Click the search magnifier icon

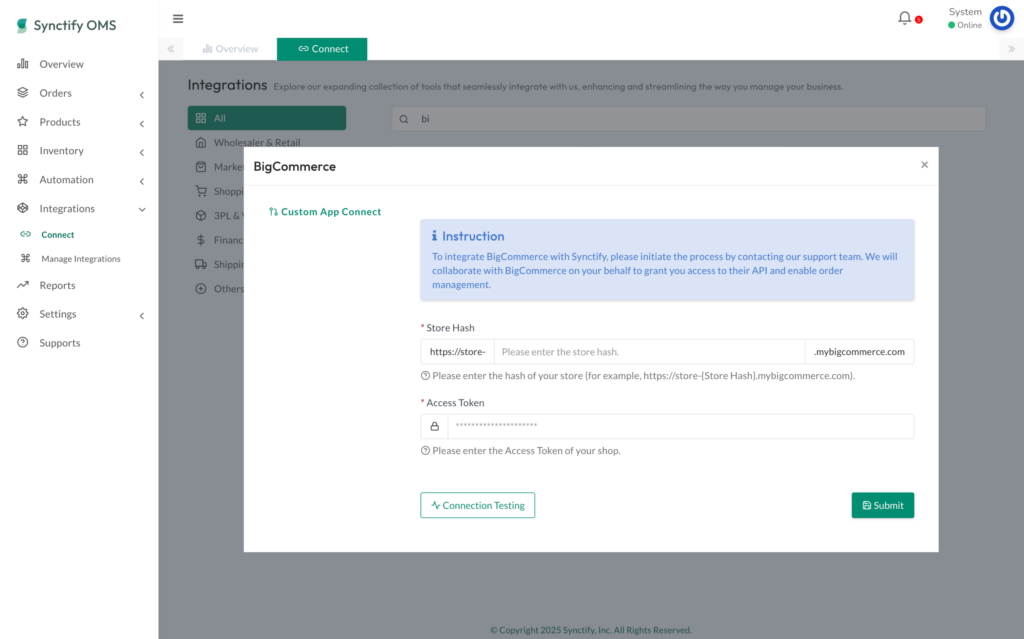click(x=404, y=119)
